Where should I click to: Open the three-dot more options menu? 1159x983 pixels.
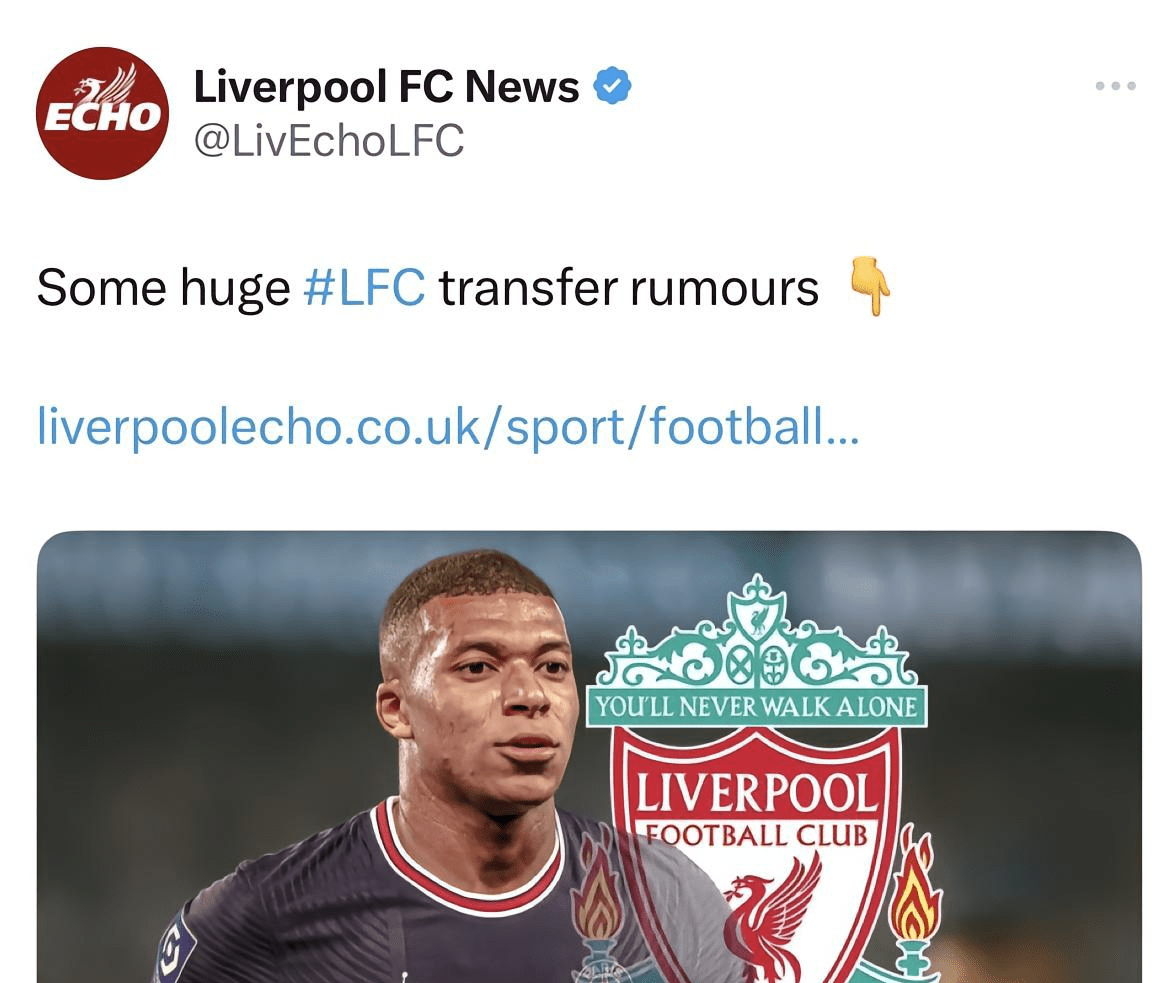point(1115,86)
